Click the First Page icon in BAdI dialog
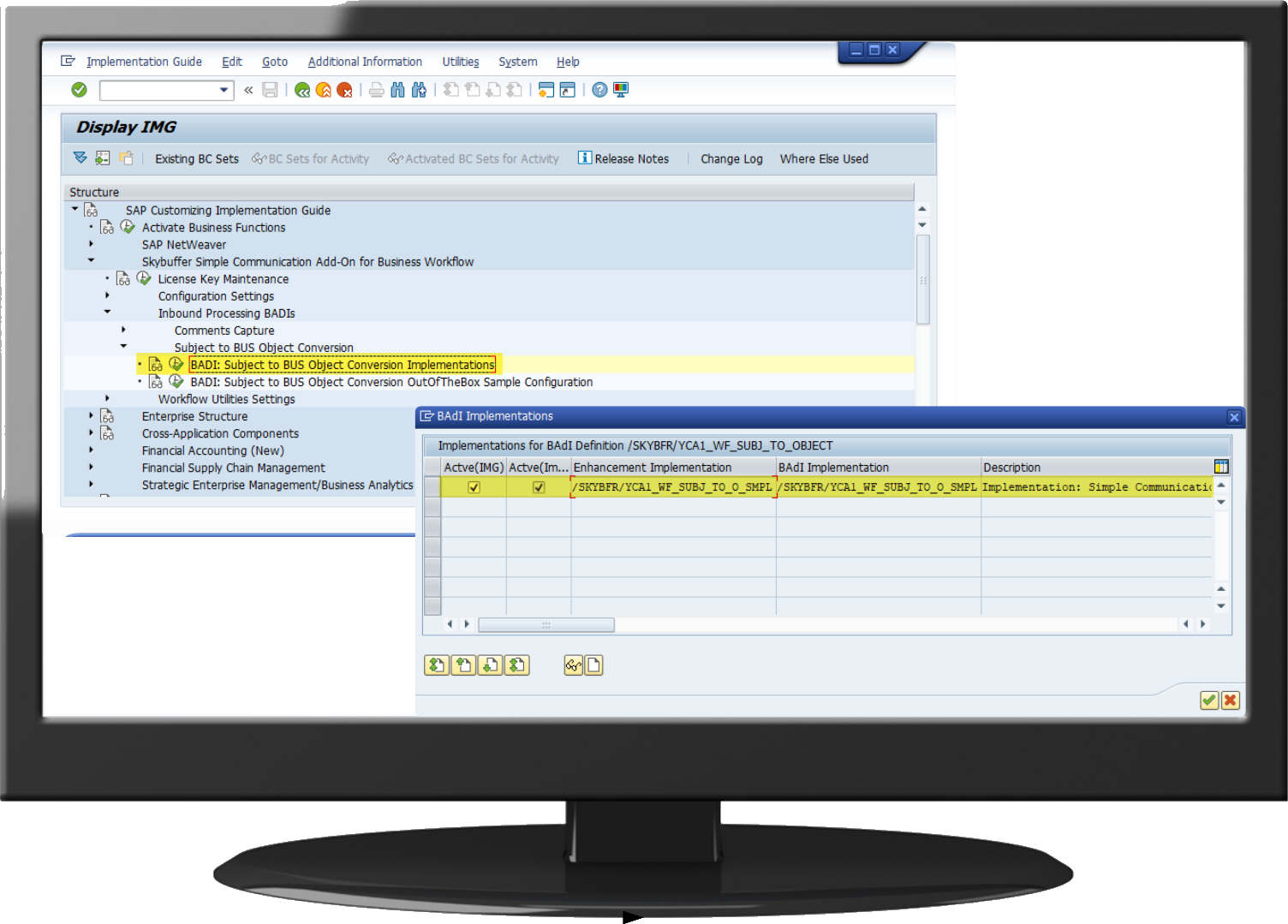Viewport: 1288px width, 924px height. (437, 665)
